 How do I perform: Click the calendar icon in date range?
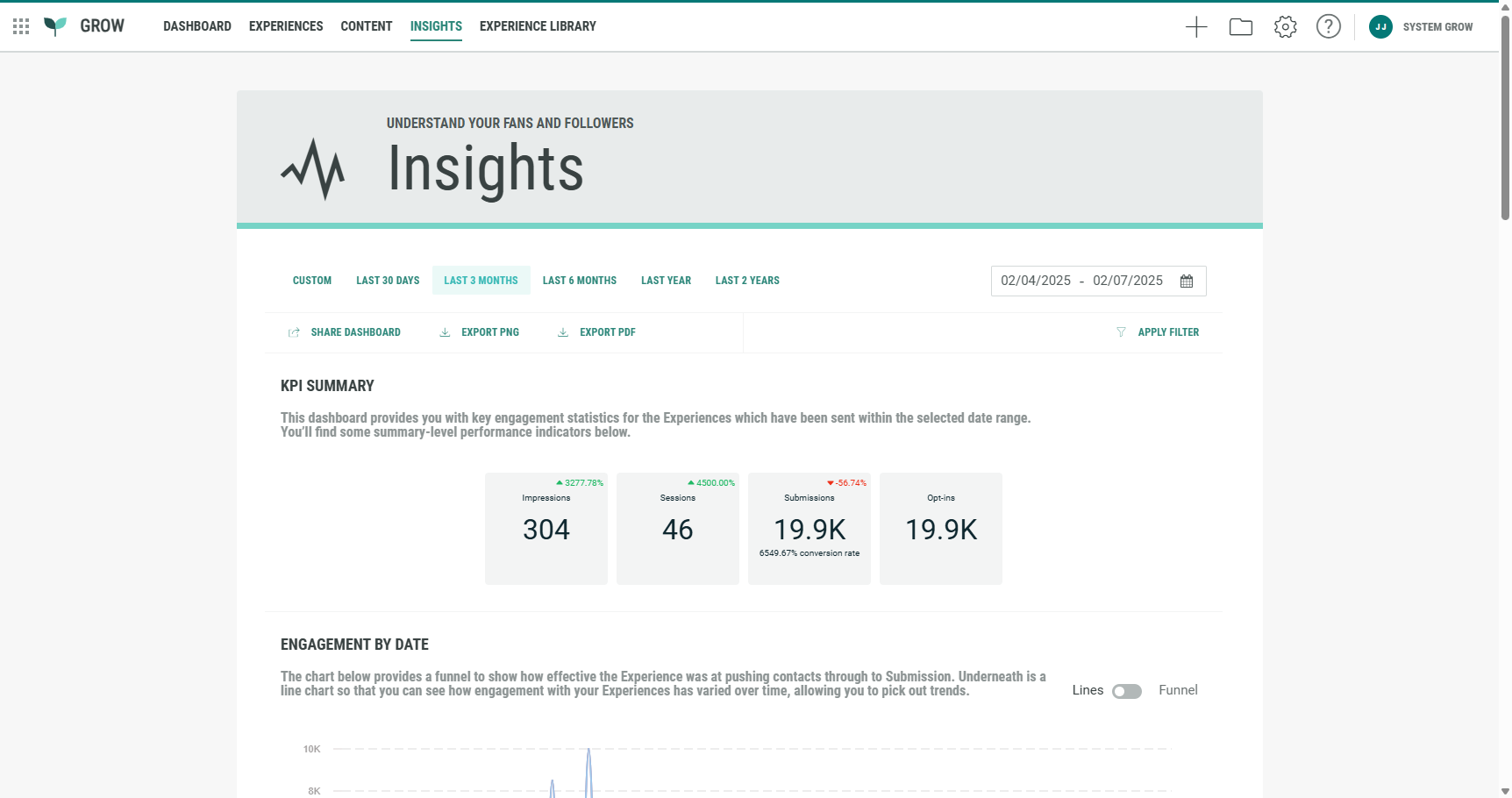pyautogui.click(x=1187, y=281)
